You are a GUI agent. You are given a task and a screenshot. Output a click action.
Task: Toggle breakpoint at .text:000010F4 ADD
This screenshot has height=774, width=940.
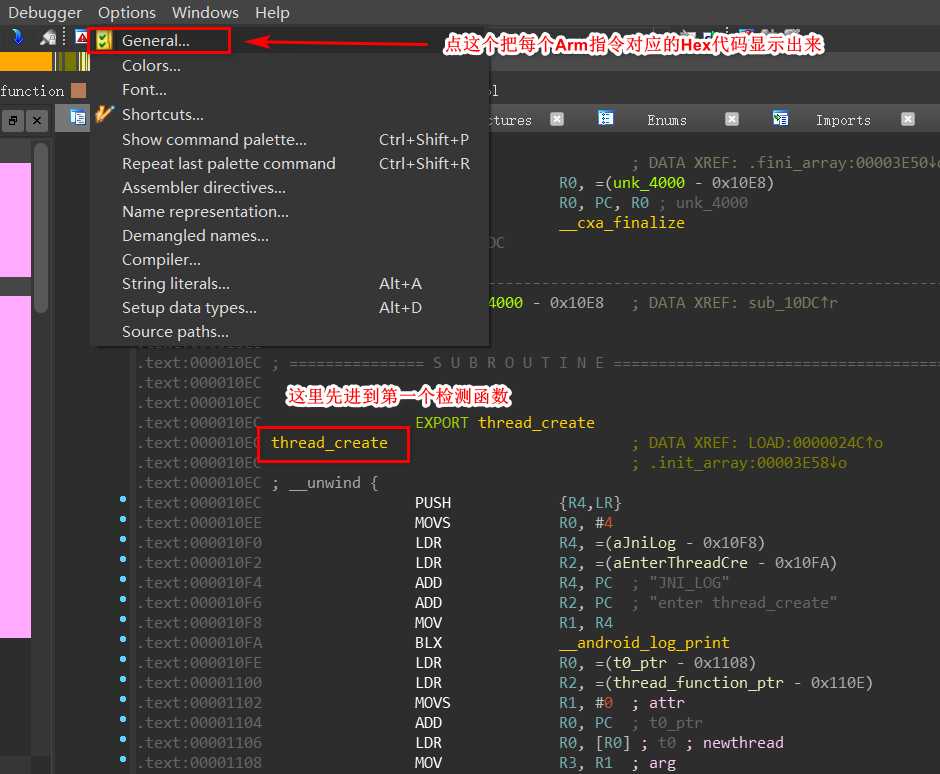tap(123, 579)
